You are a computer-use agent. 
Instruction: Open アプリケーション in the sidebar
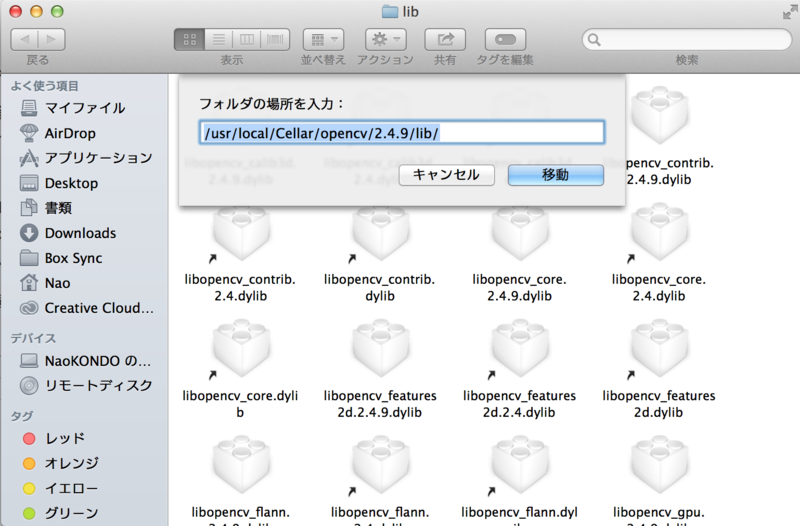click(84, 158)
